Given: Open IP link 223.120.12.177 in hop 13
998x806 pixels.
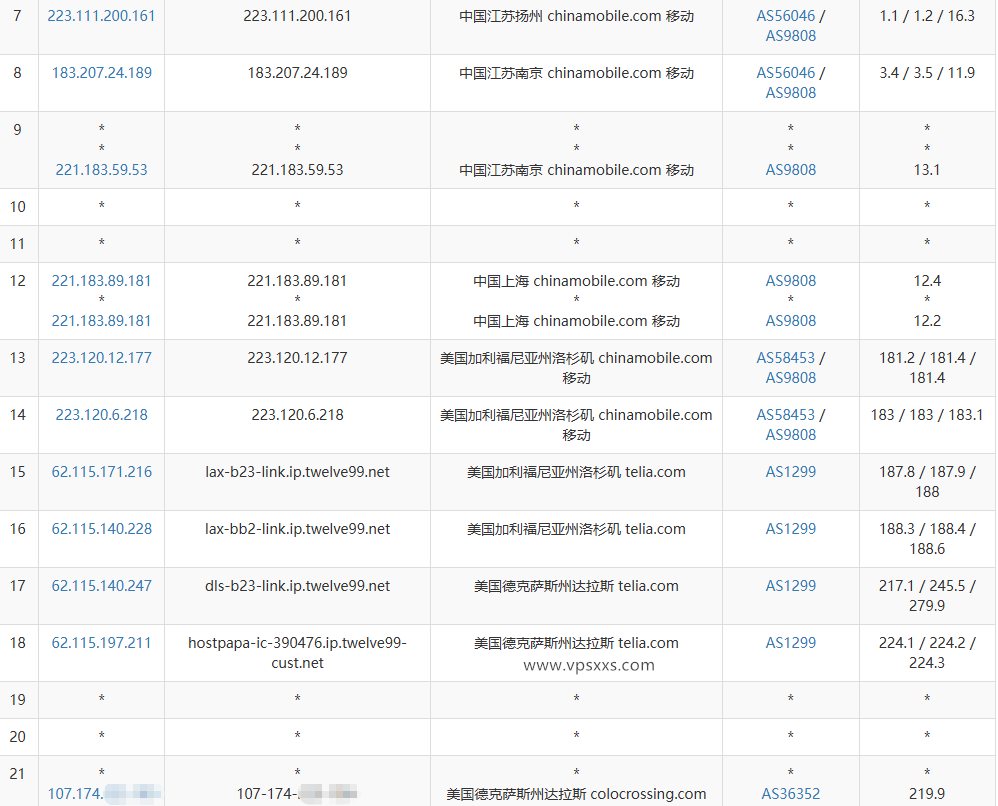Looking at the screenshot, I should [101, 358].
